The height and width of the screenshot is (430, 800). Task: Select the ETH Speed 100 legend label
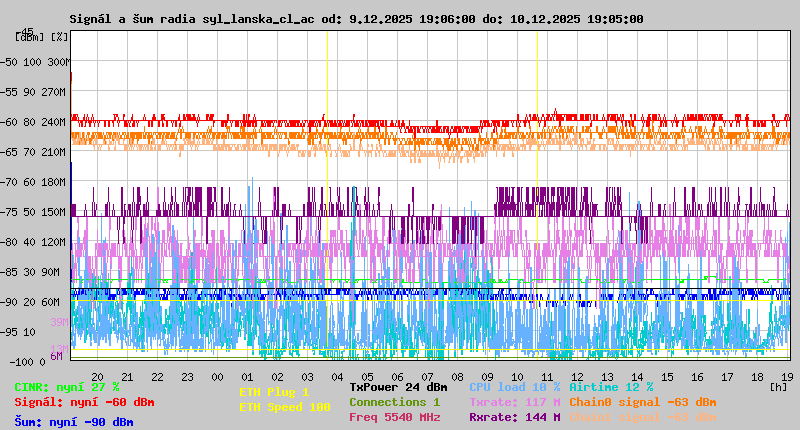pyautogui.click(x=284, y=407)
